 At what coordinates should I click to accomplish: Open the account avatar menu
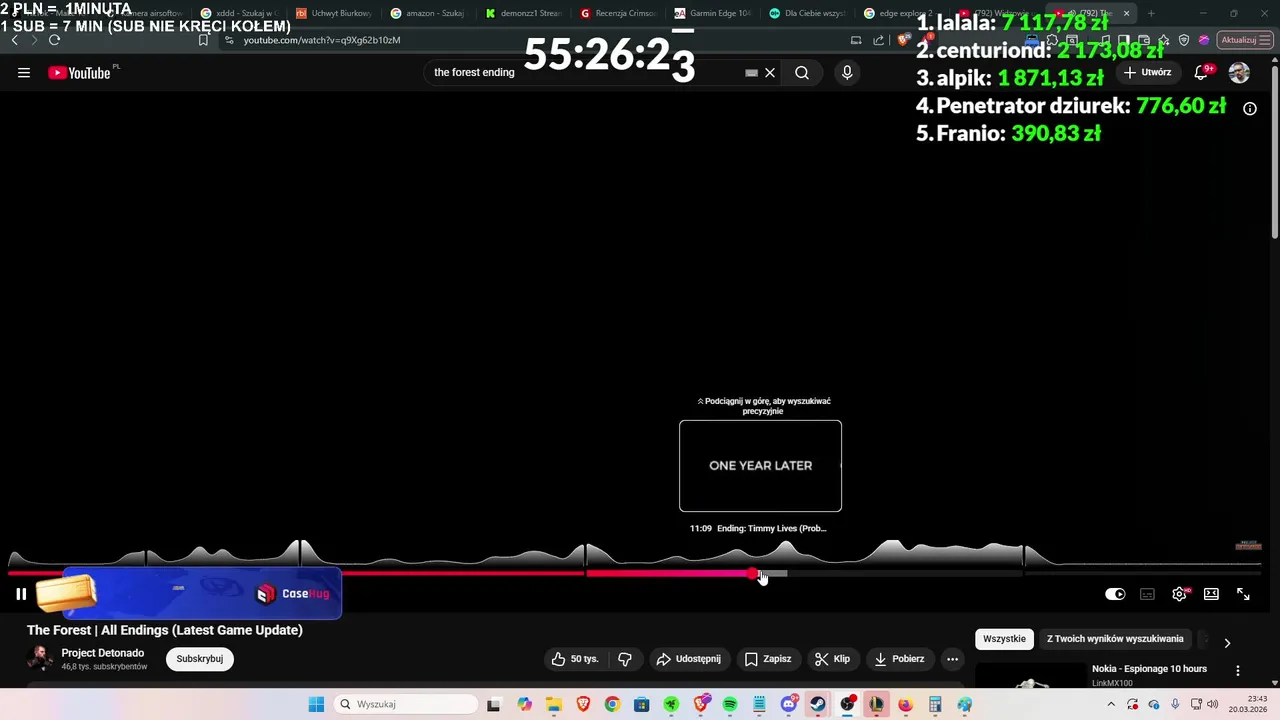pyautogui.click(x=1239, y=73)
